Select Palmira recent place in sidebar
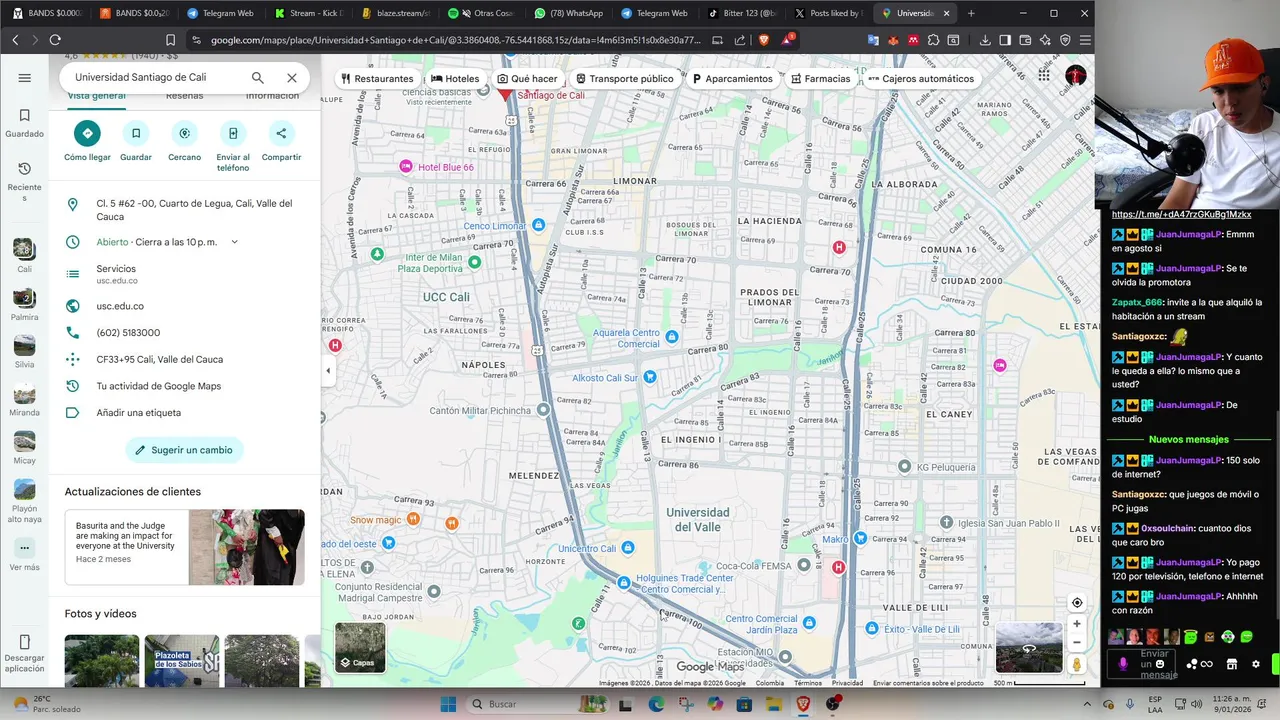The image size is (1280, 720). pos(25,303)
